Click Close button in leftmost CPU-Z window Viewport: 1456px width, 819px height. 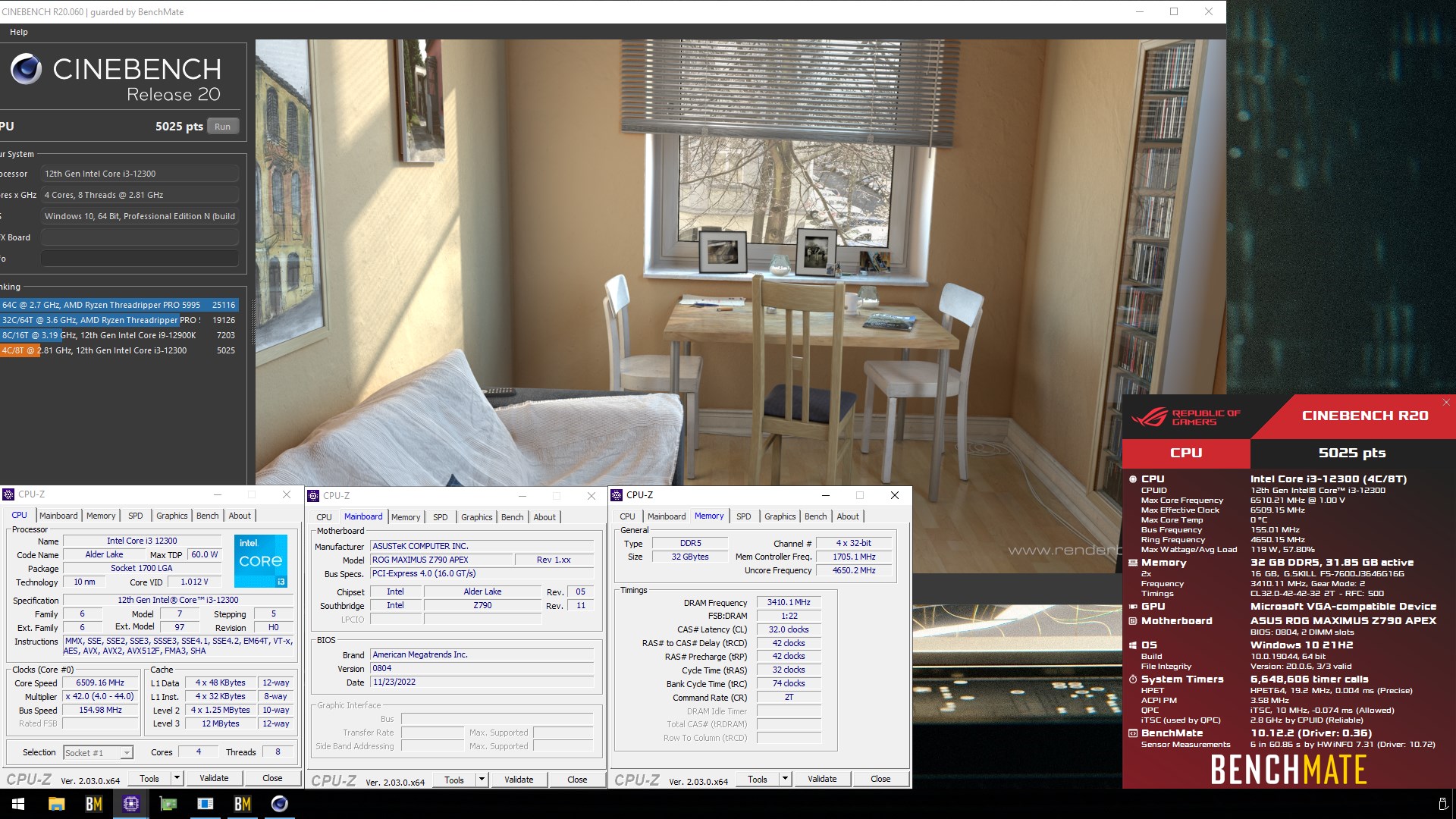click(x=272, y=778)
